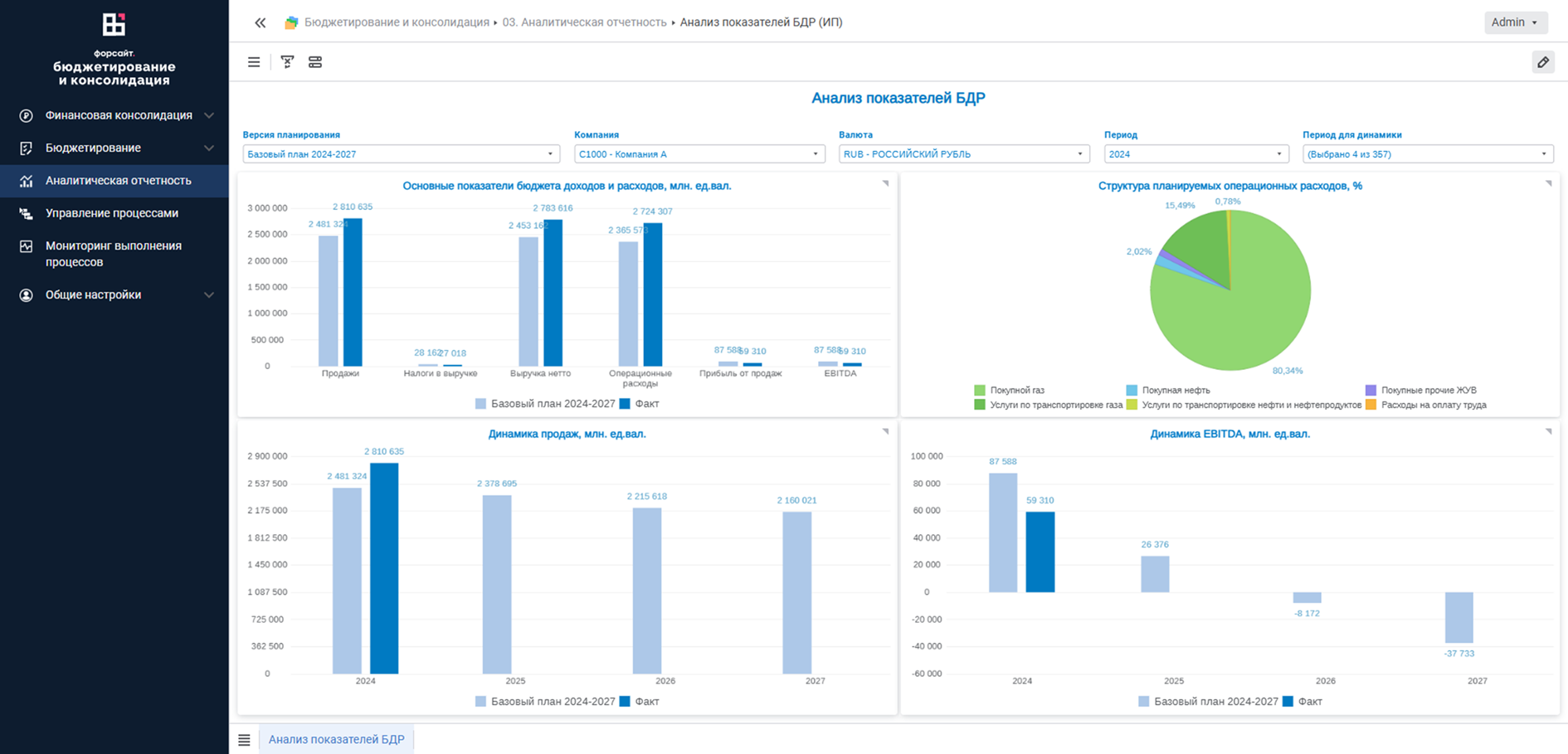Toggle Базовый план legend in Динамика EBITDA

(x=1208, y=702)
